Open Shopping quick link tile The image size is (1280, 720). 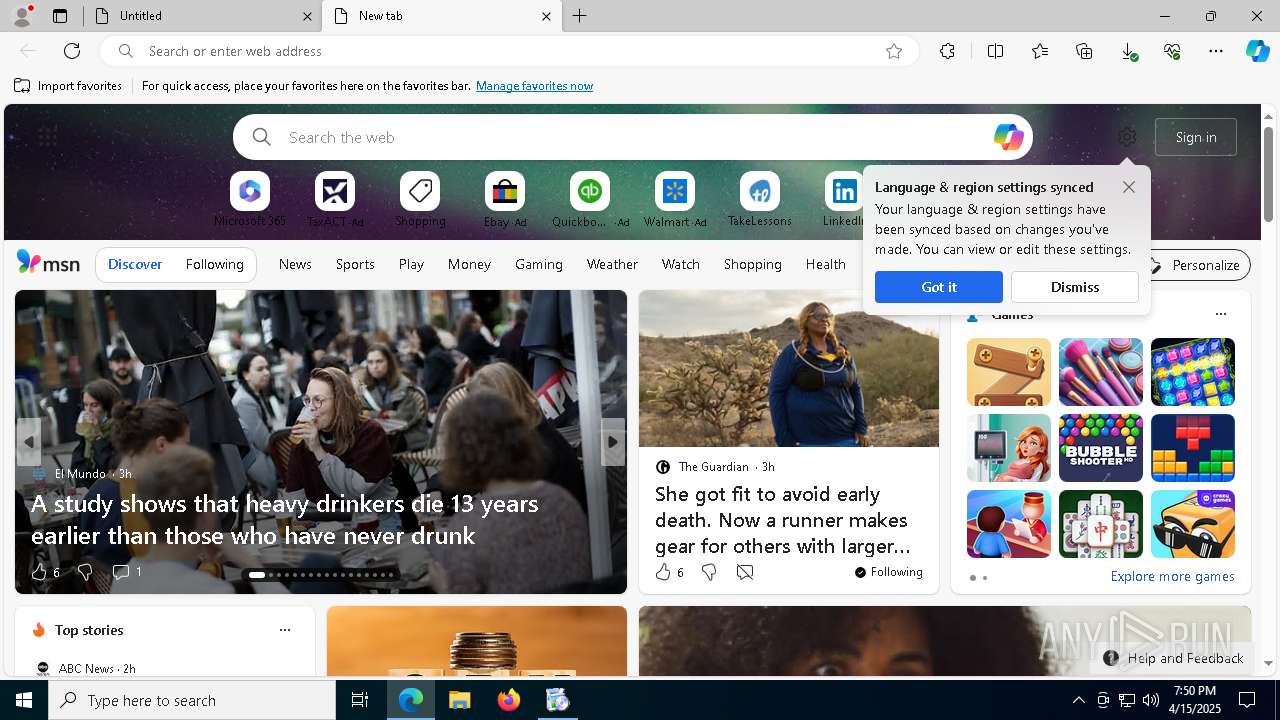(x=420, y=199)
